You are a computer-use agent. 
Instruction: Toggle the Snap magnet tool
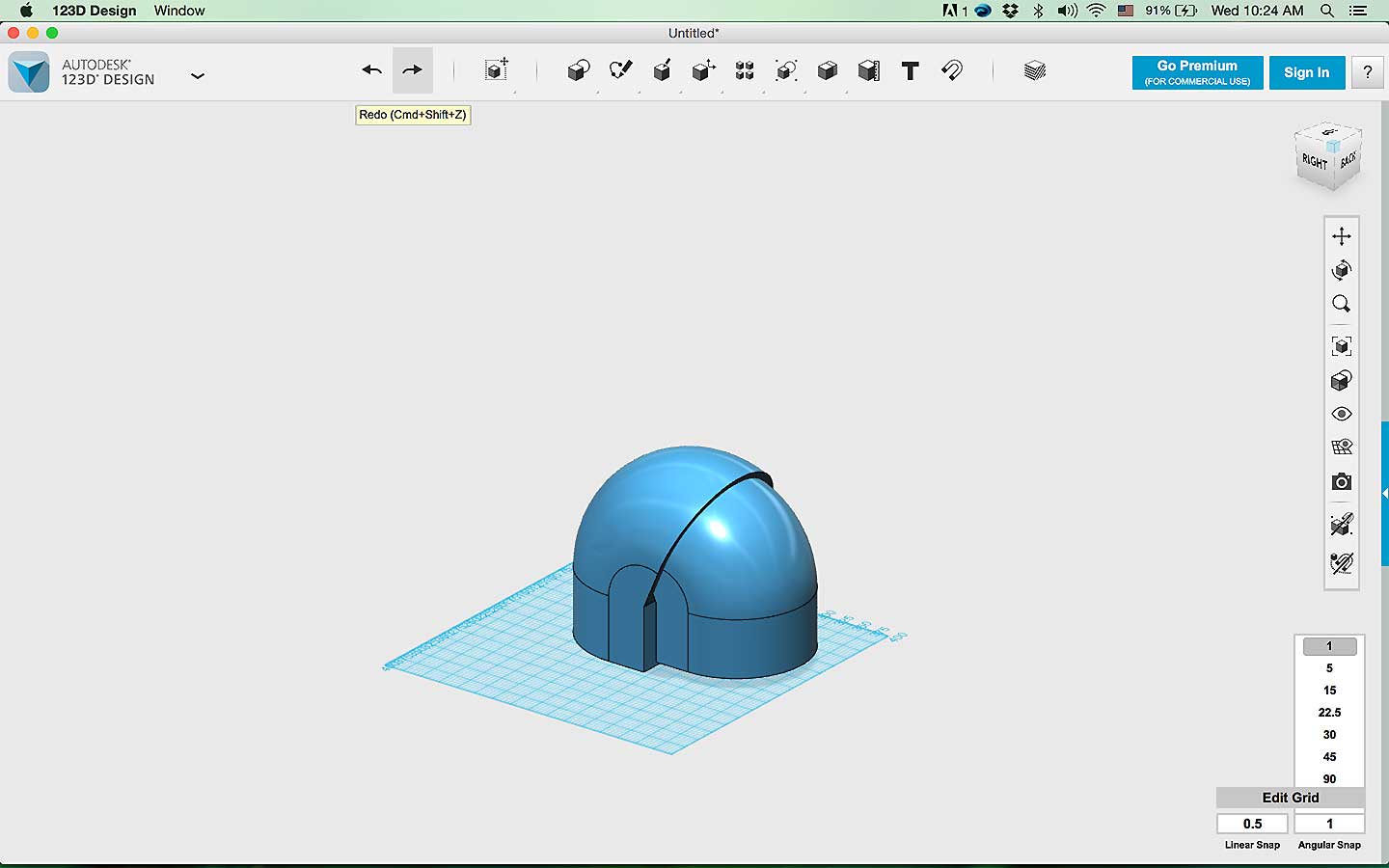tap(951, 70)
